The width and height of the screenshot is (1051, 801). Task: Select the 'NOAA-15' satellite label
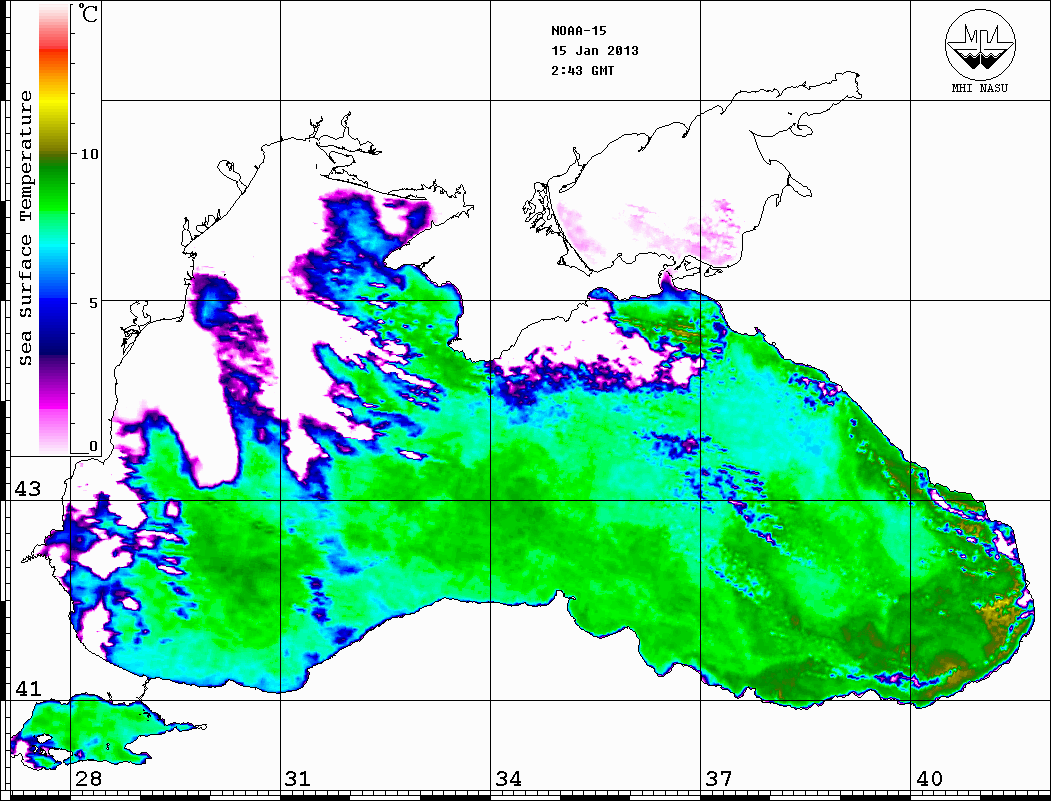click(x=578, y=31)
